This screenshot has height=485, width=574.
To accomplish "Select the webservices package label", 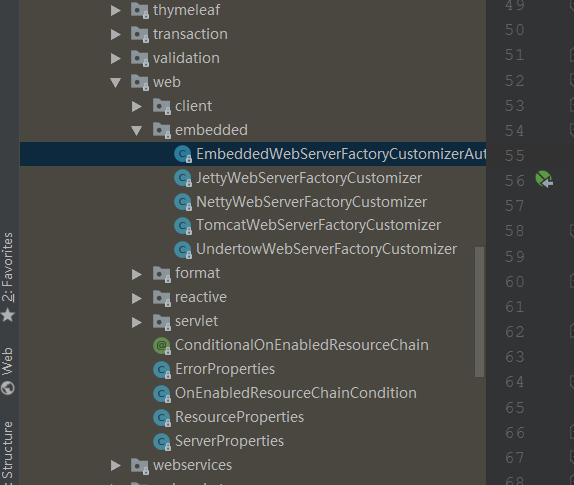I will coord(193,465).
